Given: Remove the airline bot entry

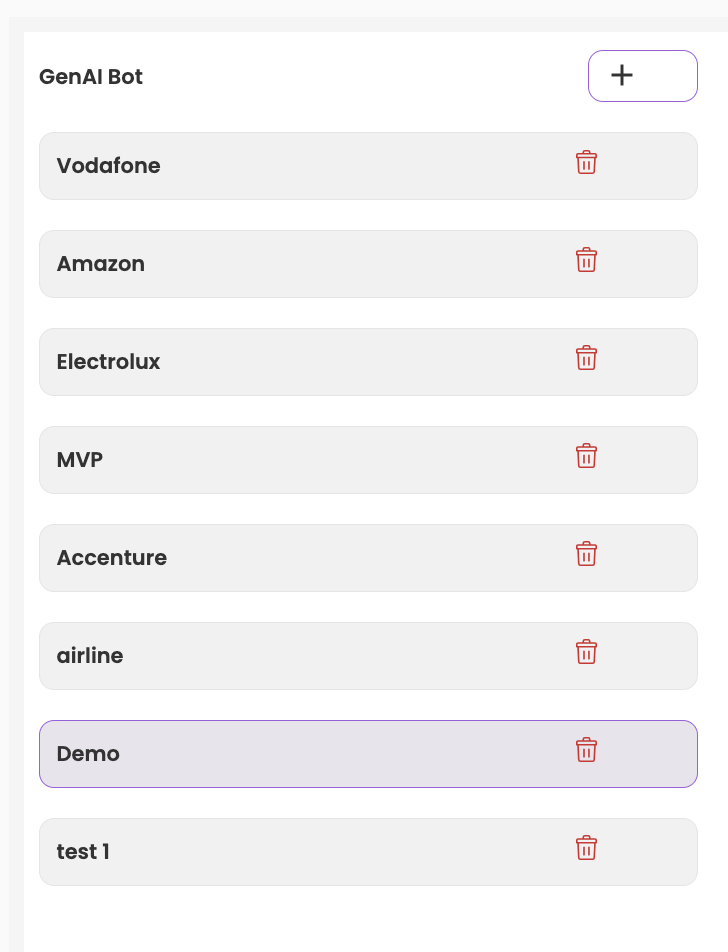Looking at the screenshot, I should coord(586,653).
